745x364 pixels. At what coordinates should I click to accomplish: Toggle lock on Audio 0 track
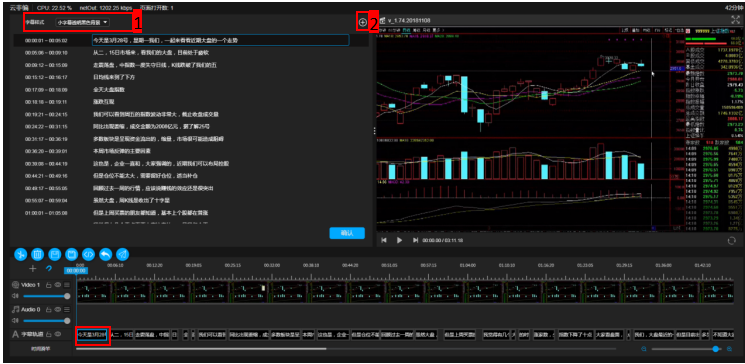pos(48,309)
